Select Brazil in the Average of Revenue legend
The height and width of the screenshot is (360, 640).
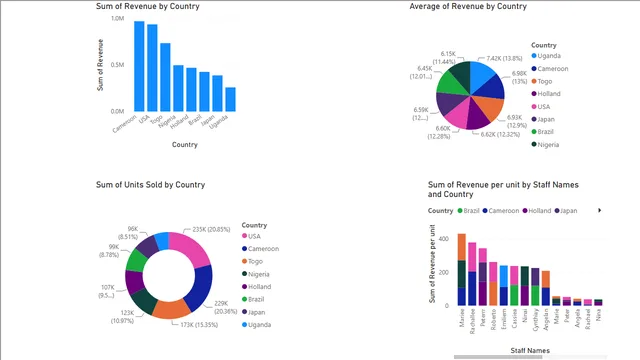[x=542, y=131]
